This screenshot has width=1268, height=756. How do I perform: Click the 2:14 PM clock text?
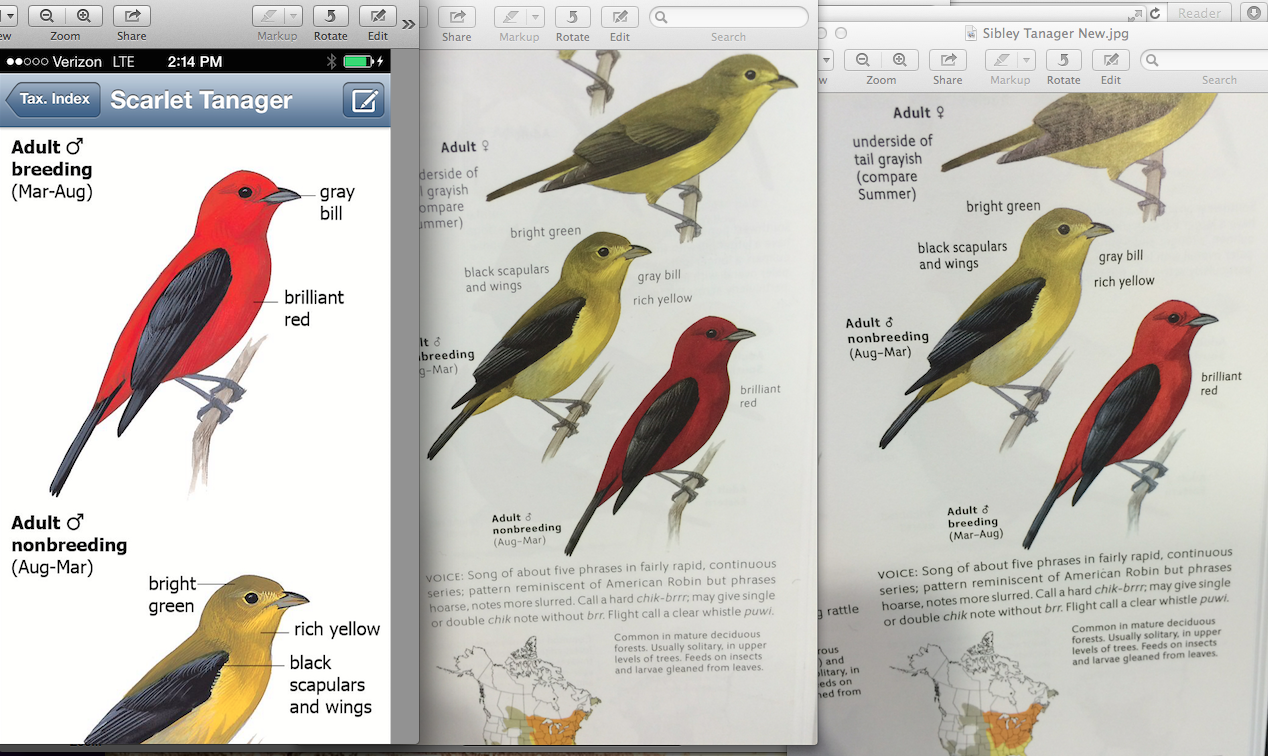(x=195, y=62)
